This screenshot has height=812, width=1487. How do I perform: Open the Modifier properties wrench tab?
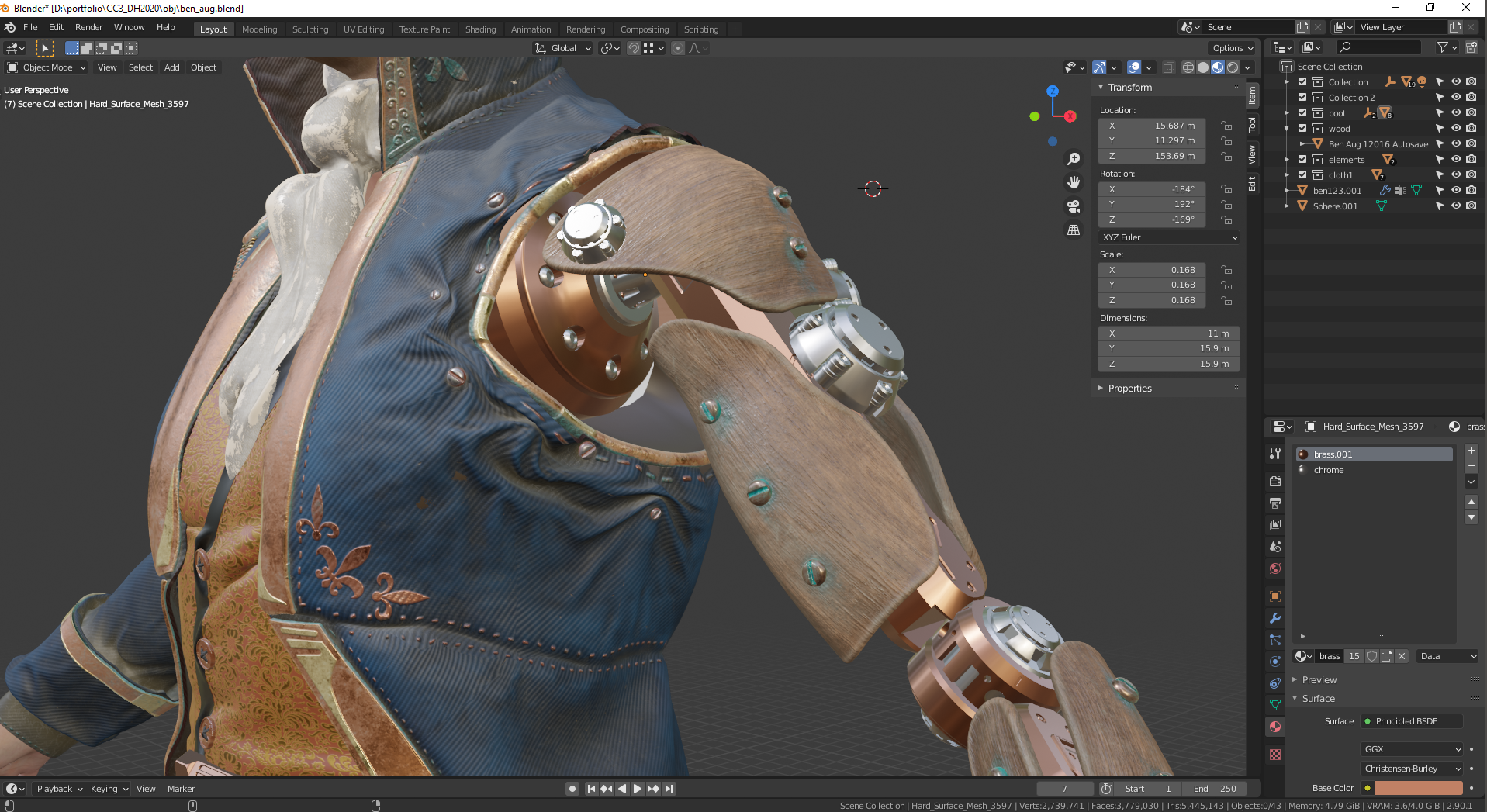pos(1275,618)
